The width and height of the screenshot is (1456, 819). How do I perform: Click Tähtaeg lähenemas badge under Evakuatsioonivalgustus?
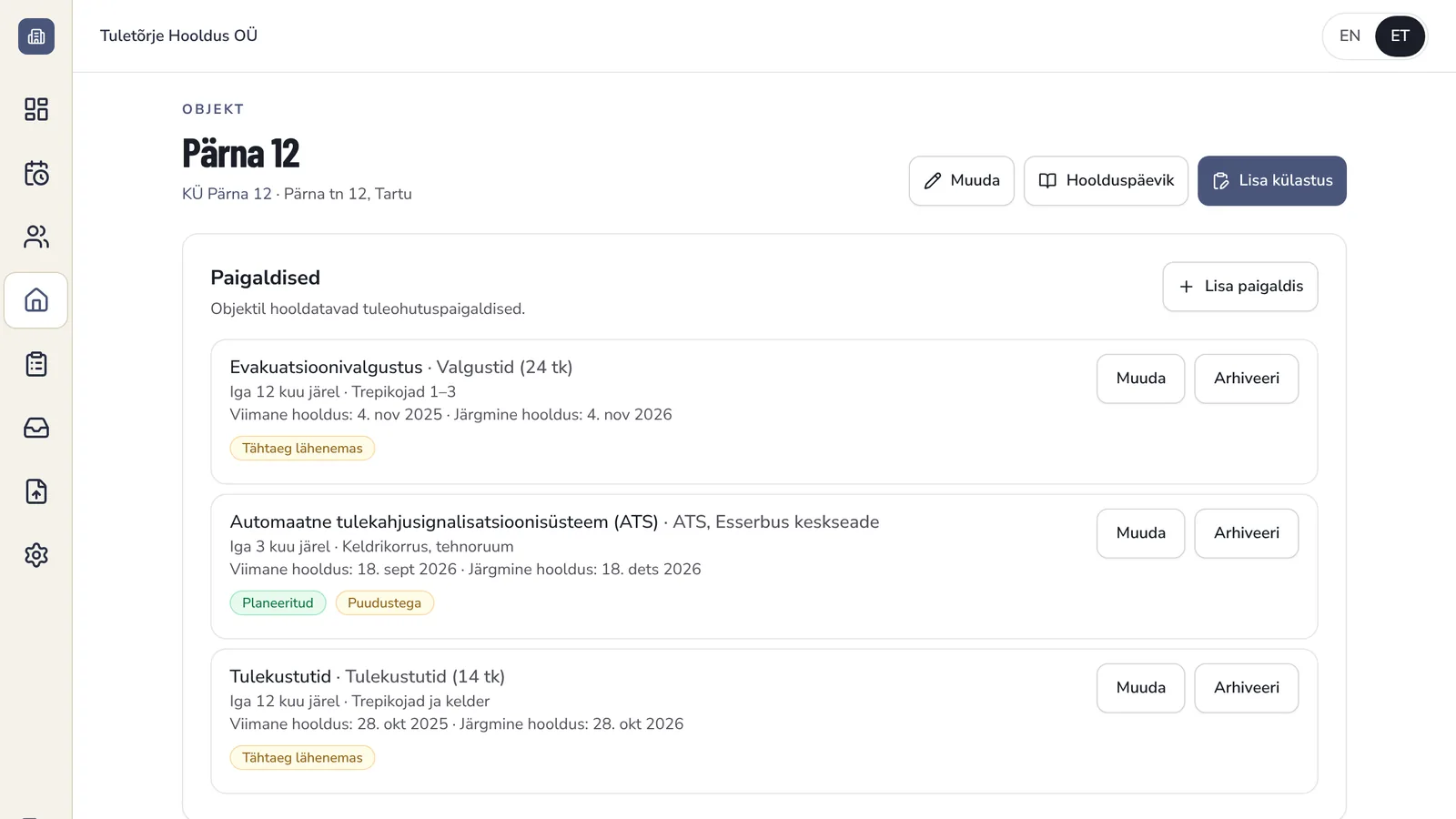(302, 449)
